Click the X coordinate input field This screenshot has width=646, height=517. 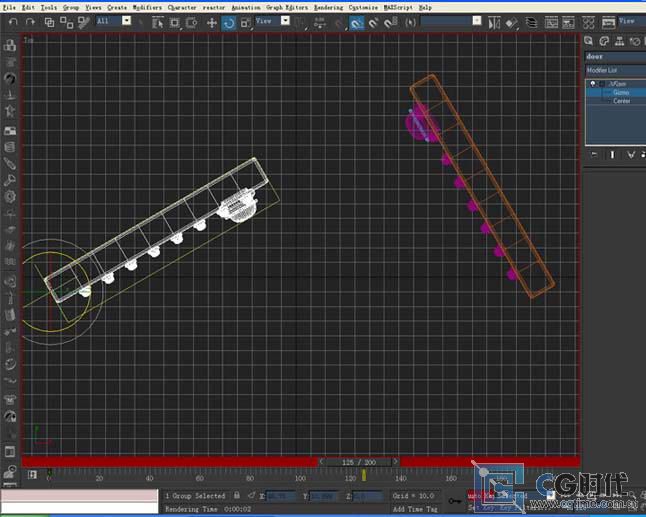point(281,496)
